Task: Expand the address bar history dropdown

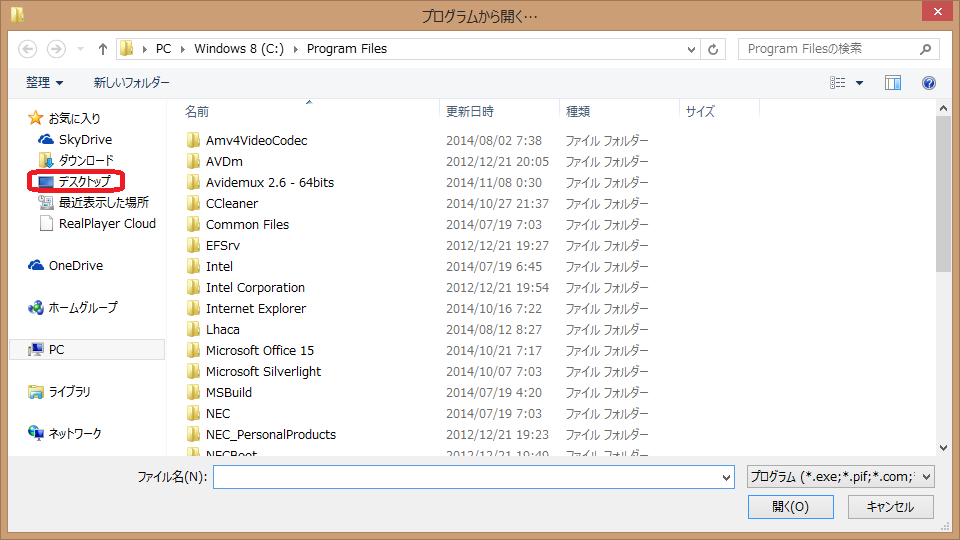Action: (x=691, y=49)
